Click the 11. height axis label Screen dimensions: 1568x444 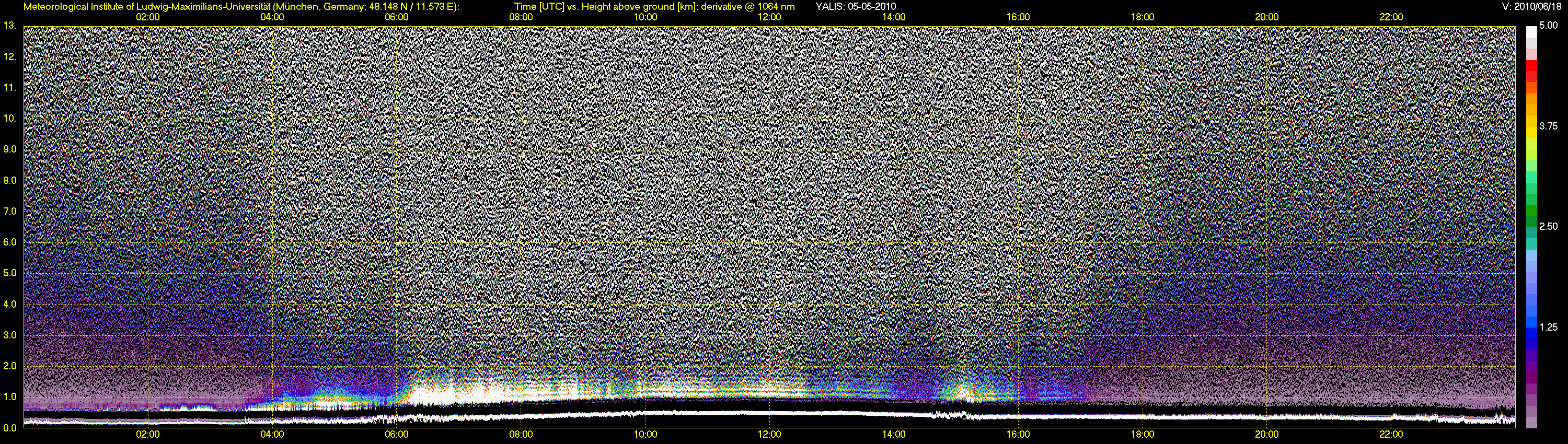[x=10, y=88]
